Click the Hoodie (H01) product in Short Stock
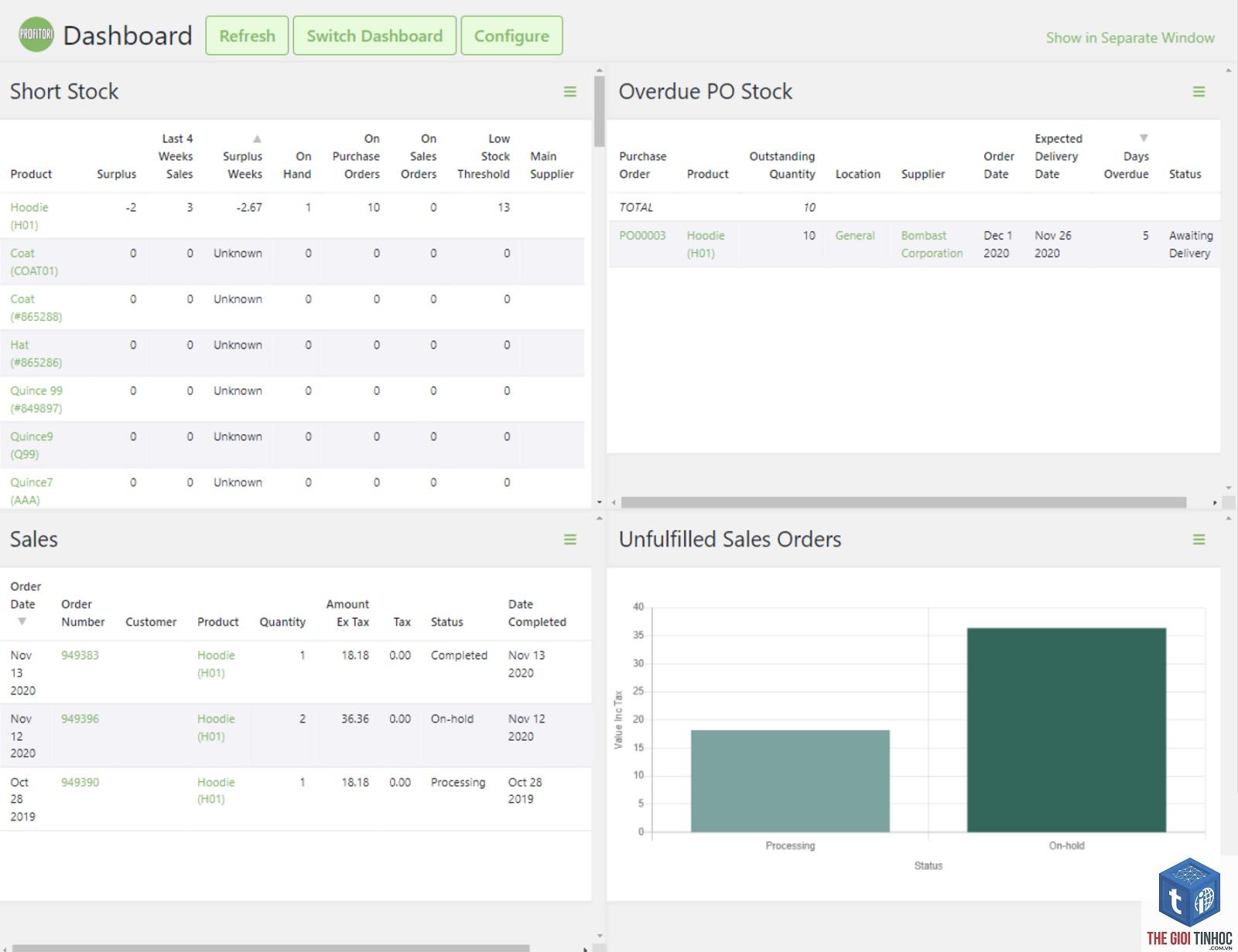Viewport: 1238px width, 952px height. (29, 216)
